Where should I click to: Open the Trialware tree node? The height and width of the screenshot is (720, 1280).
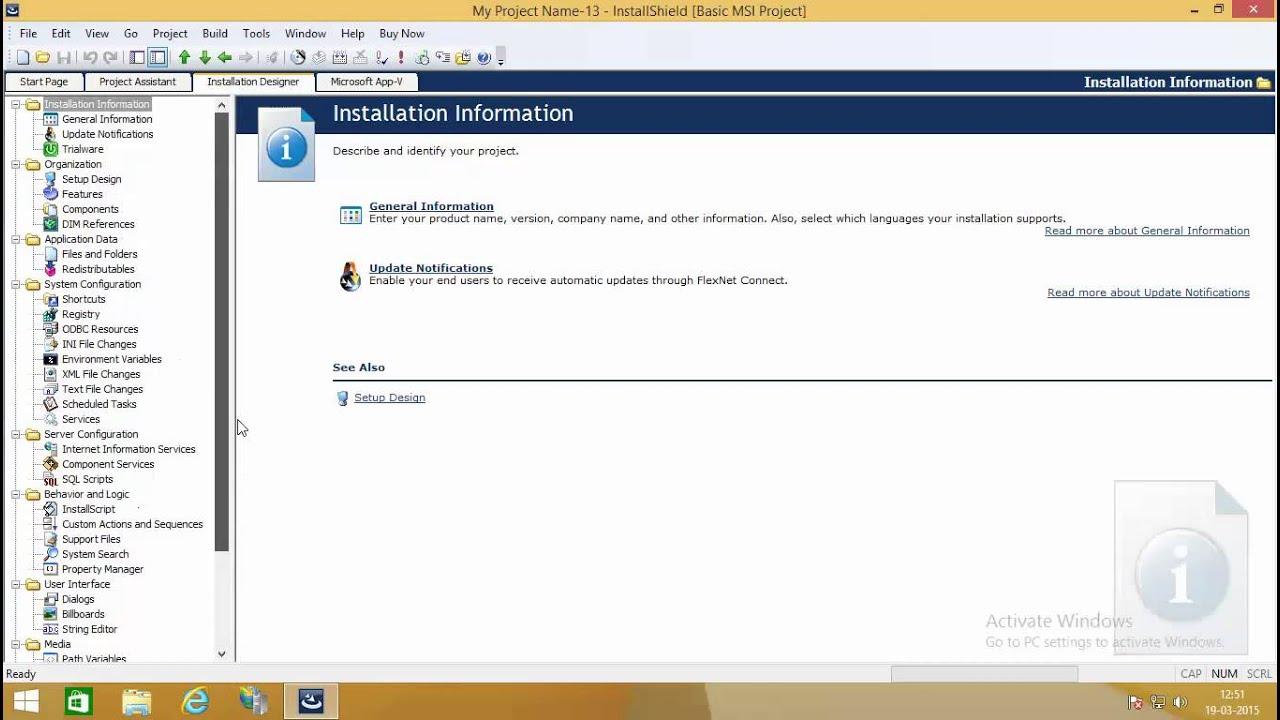point(83,149)
